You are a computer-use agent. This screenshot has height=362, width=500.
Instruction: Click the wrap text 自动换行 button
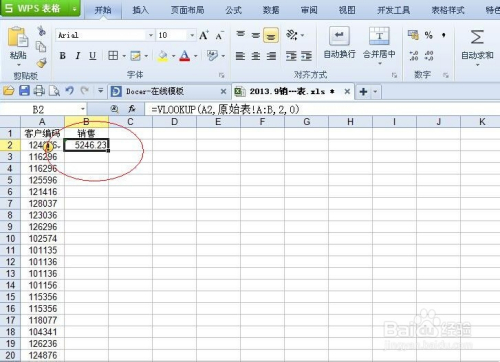(x=339, y=43)
